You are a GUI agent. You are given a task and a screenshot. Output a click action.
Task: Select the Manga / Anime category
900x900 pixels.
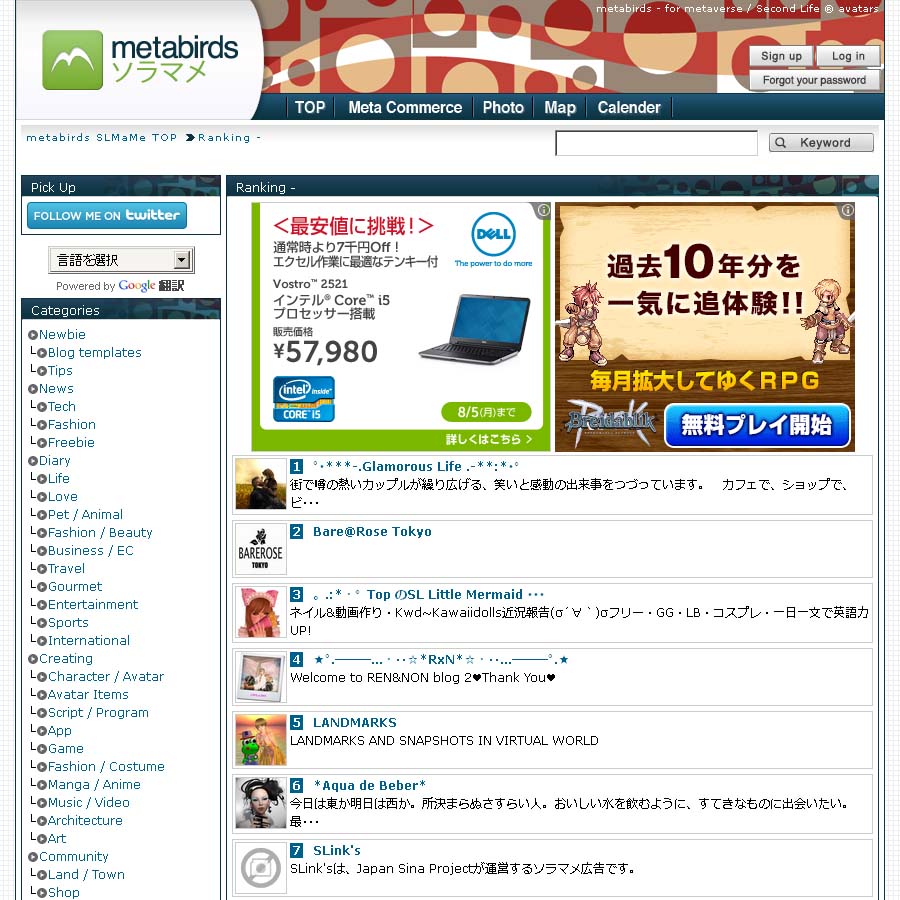[94, 785]
